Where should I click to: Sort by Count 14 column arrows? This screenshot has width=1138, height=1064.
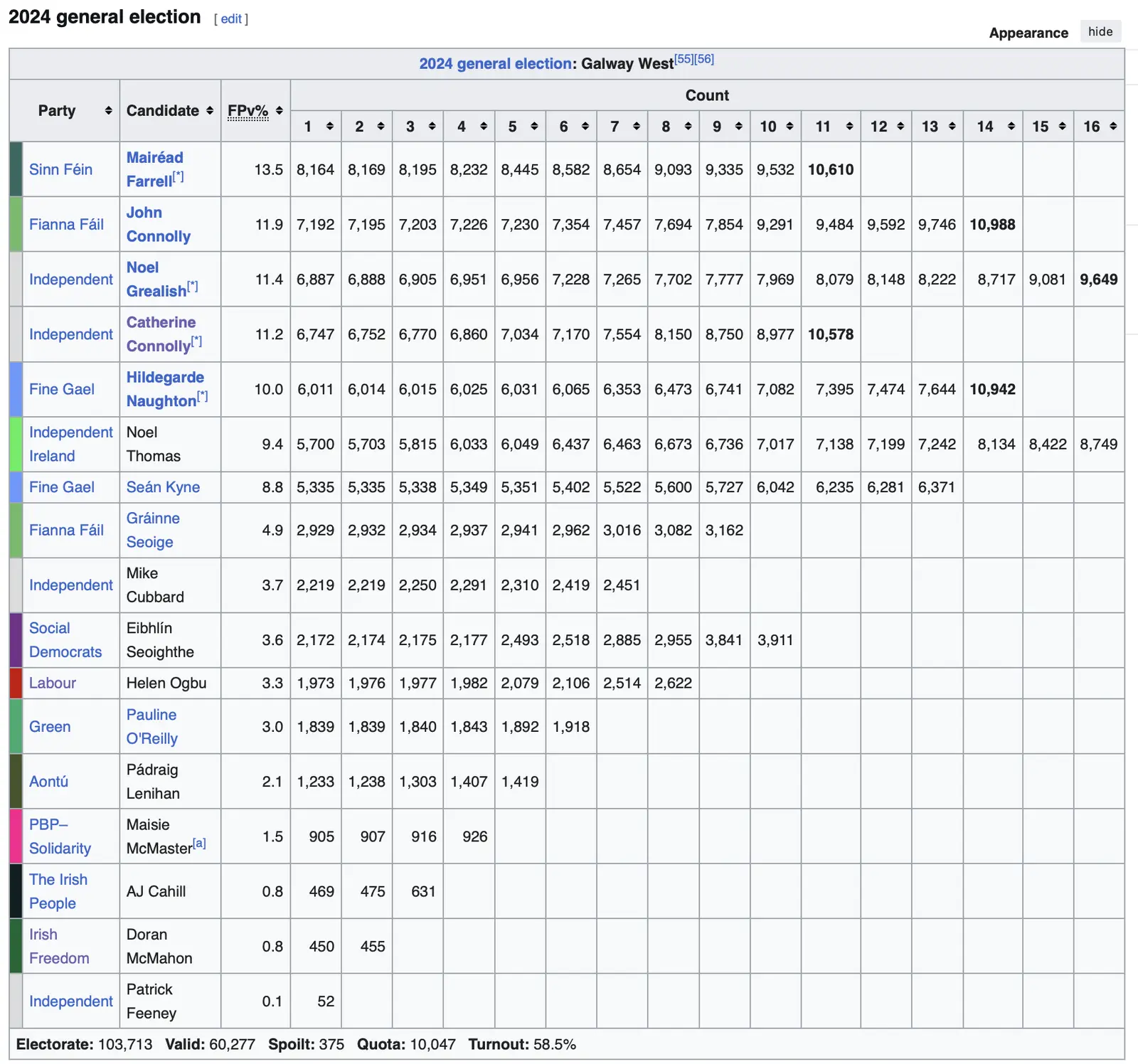(x=1011, y=127)
